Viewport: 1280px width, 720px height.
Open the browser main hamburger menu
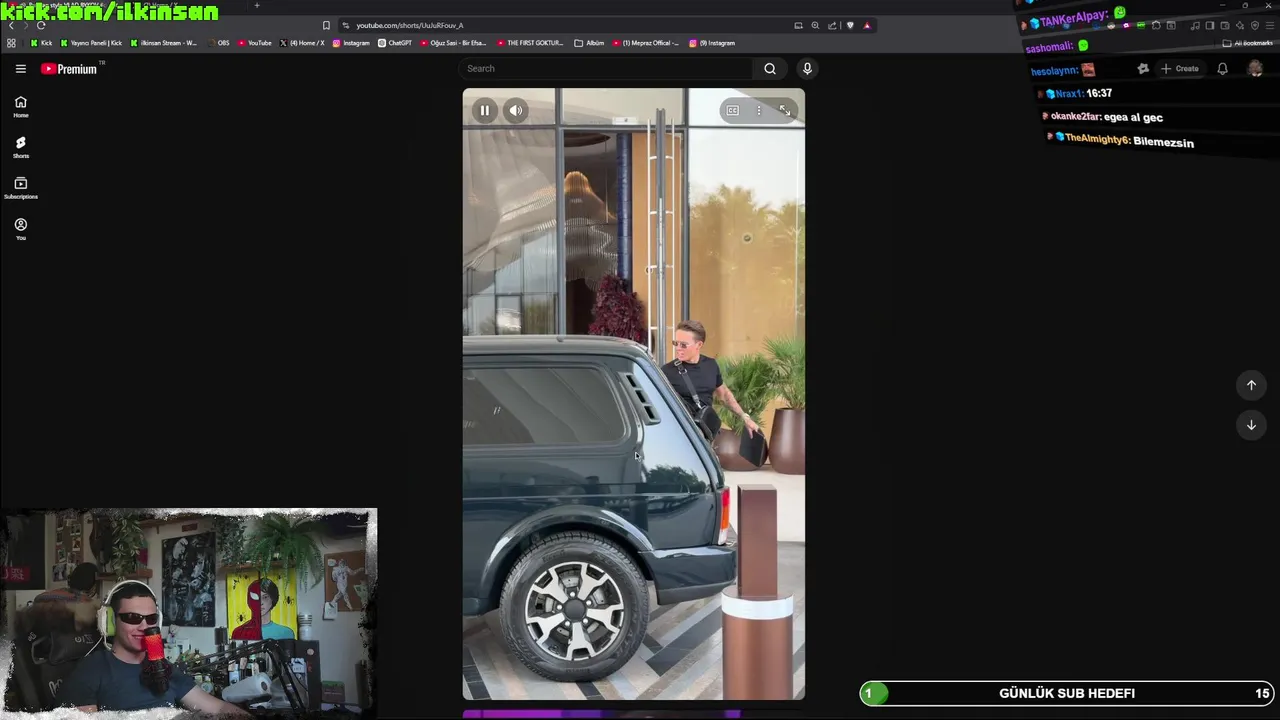(x=1270, y=25)
